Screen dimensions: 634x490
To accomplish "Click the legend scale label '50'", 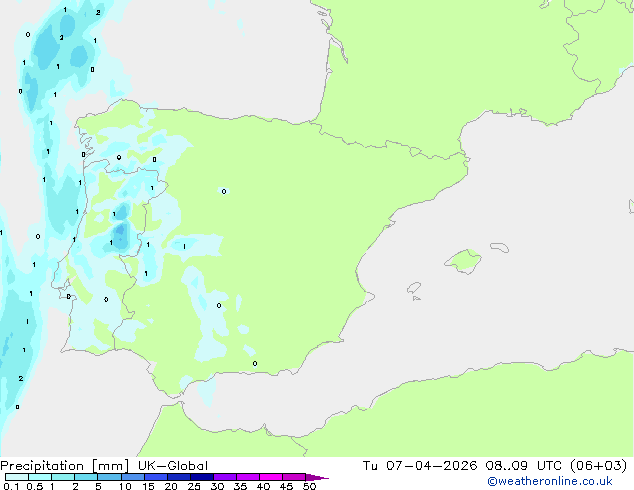I will pos(309,486).
